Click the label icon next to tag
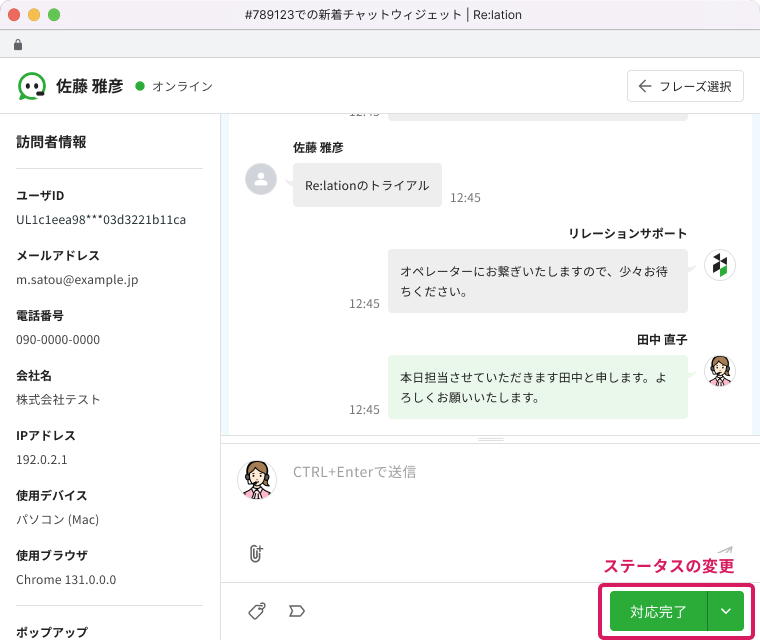The width and height of the screenshot is (760, 640). tap(296, 610)
